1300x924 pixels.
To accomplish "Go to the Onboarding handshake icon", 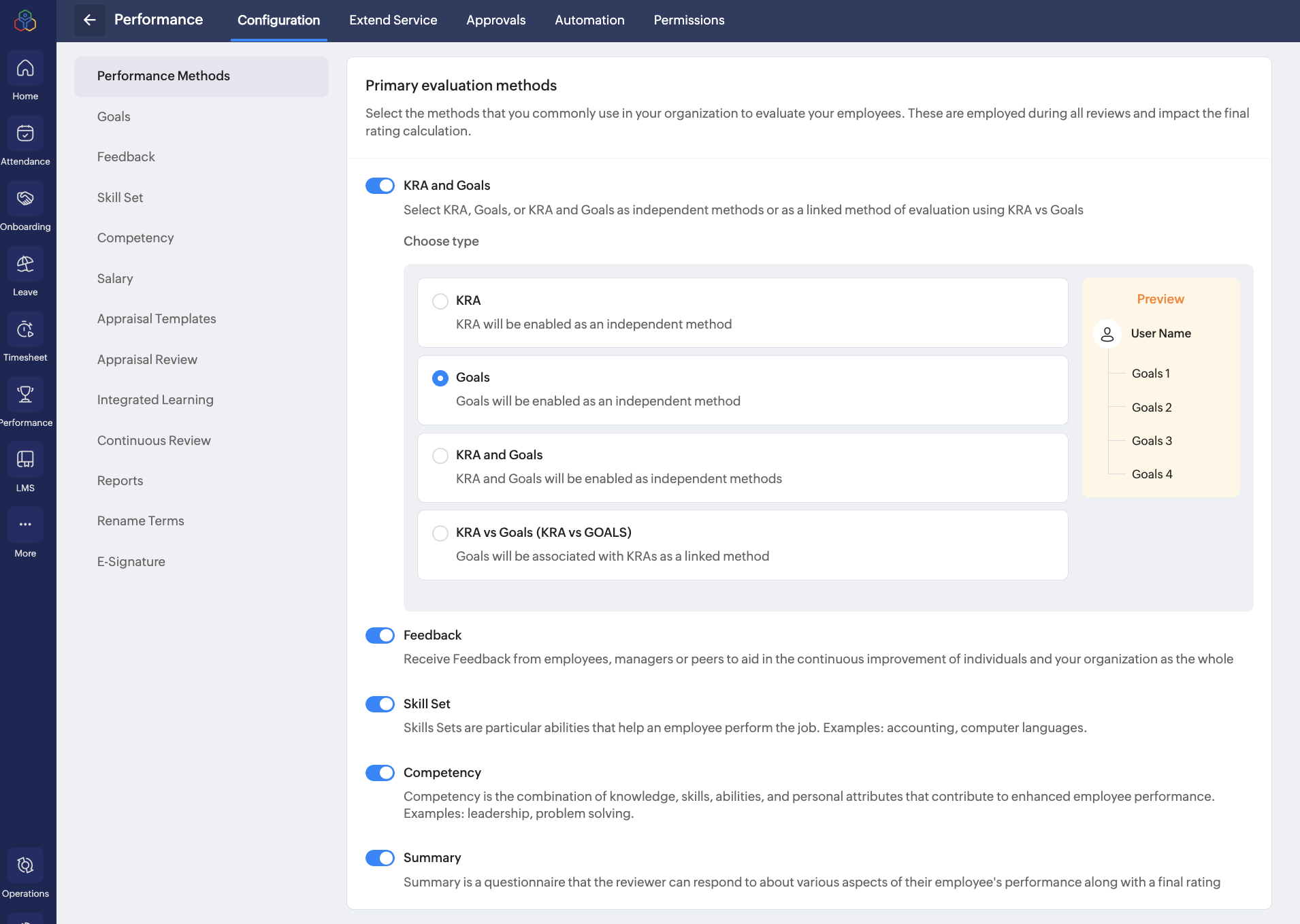I will tap(25, 199).
